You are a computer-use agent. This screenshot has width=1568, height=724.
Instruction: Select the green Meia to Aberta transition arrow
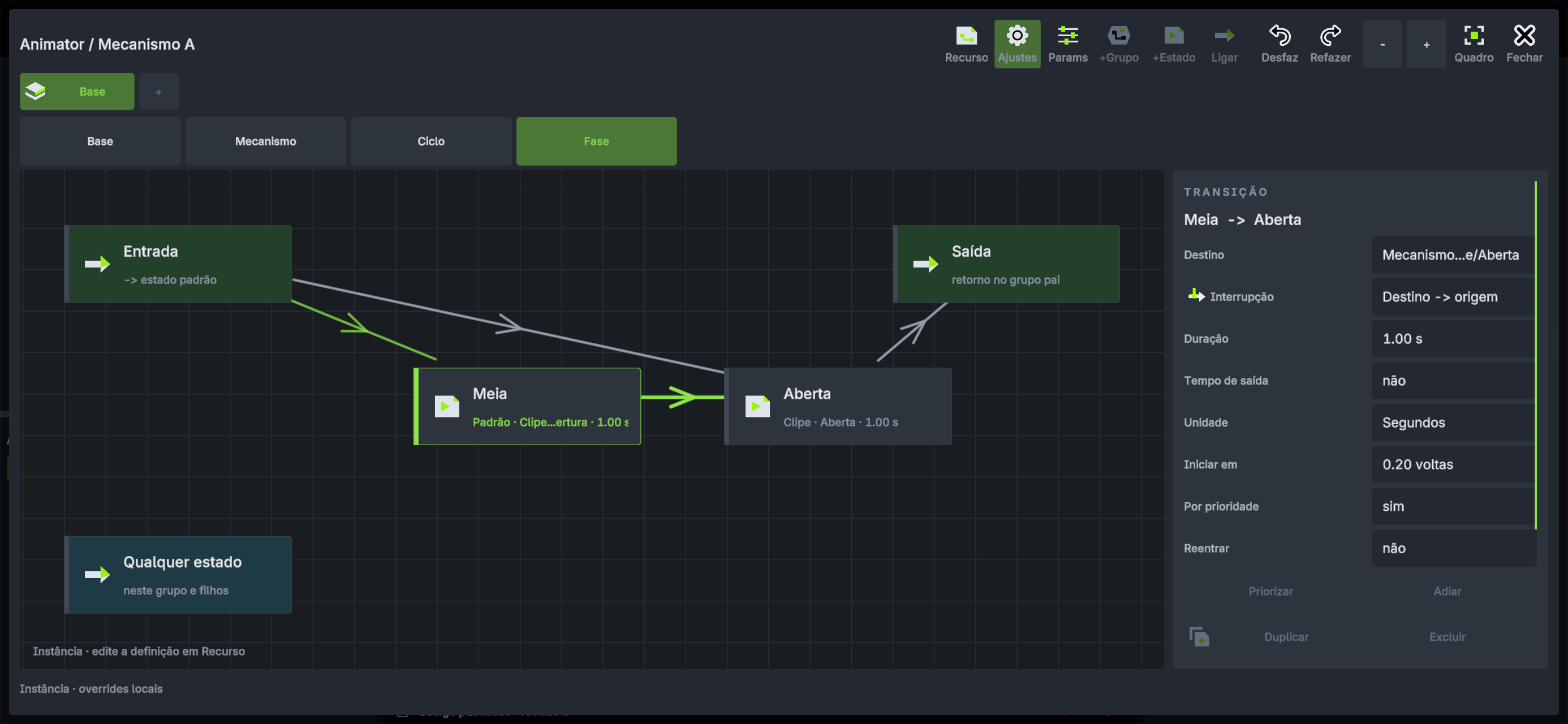tap(682, 397)
